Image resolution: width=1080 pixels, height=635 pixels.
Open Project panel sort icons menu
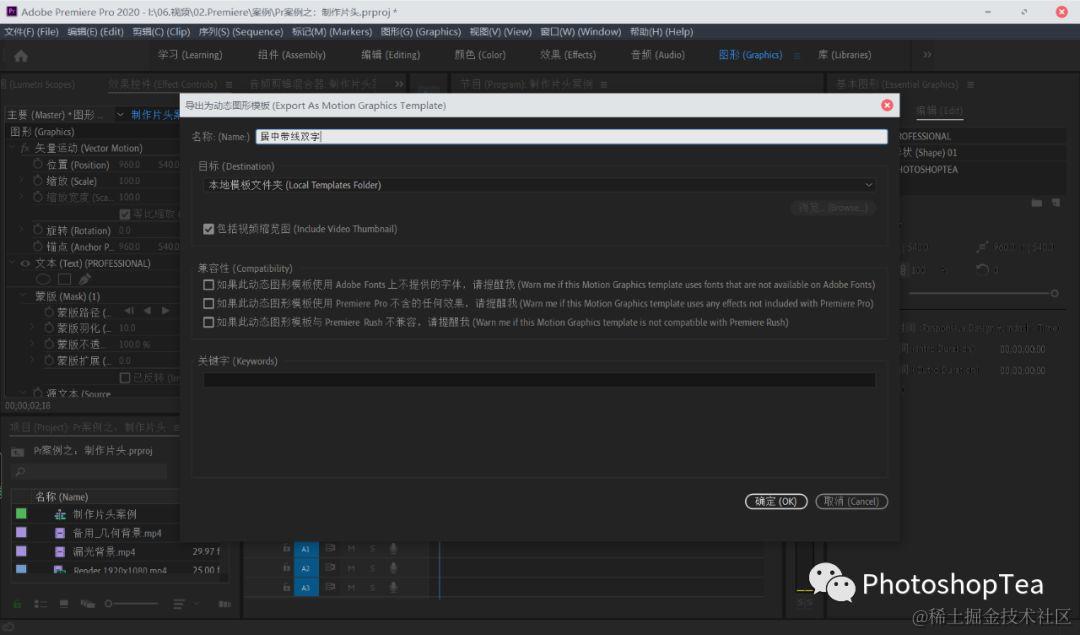click(178, 604)
